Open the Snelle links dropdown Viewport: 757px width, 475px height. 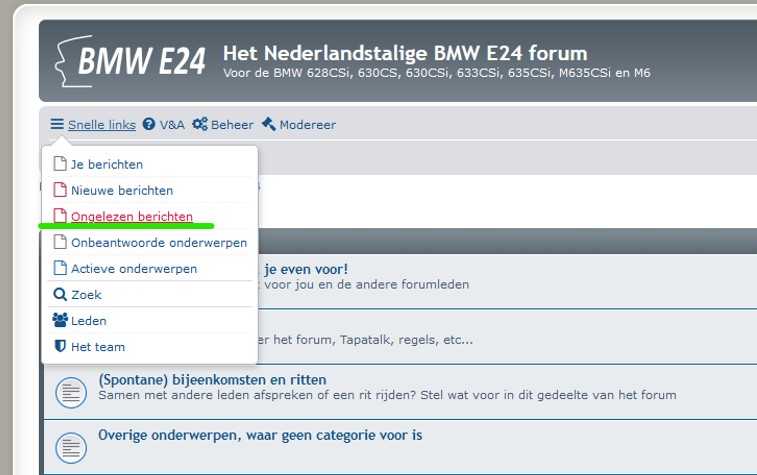102,125
